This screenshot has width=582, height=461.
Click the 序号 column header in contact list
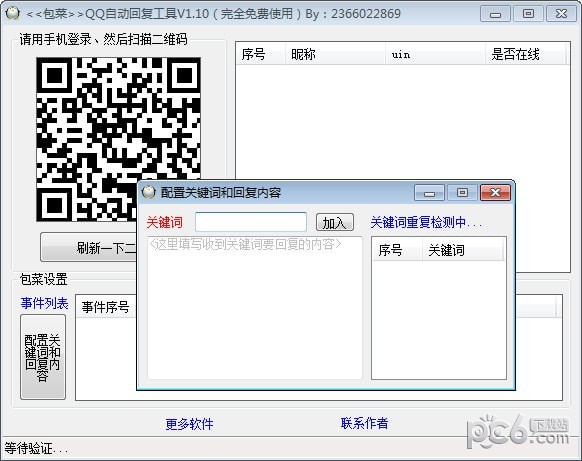click(x=261, y=54)
